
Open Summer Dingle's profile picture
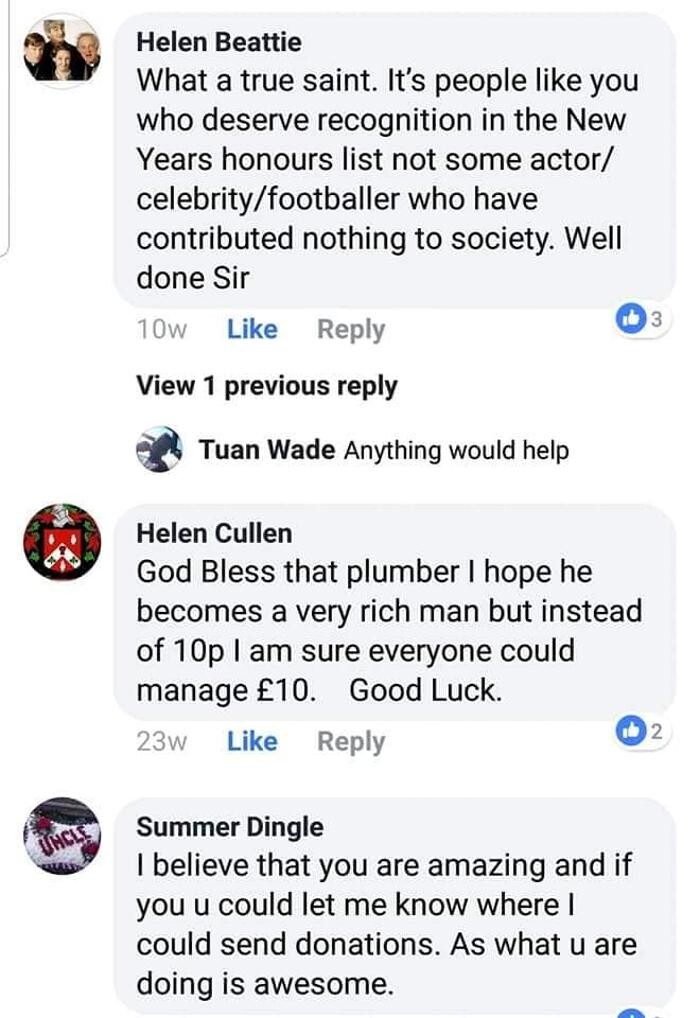pos(62,834)
